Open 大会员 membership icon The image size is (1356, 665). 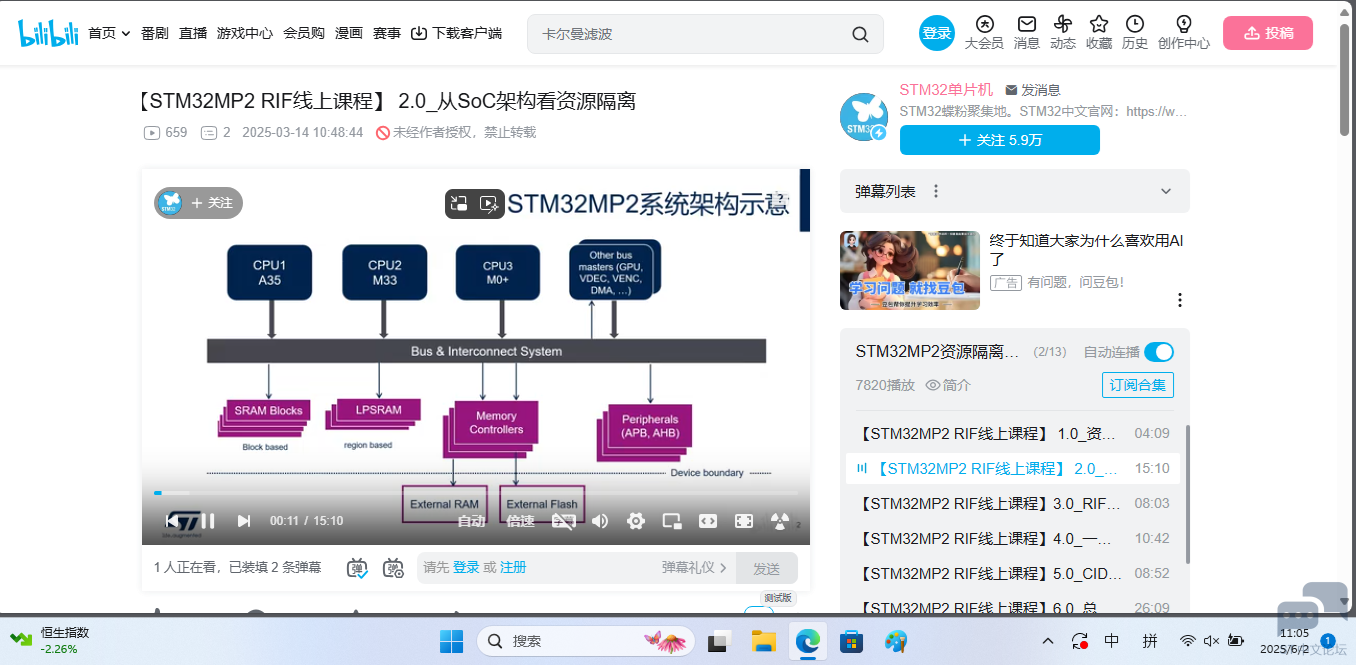984,24
